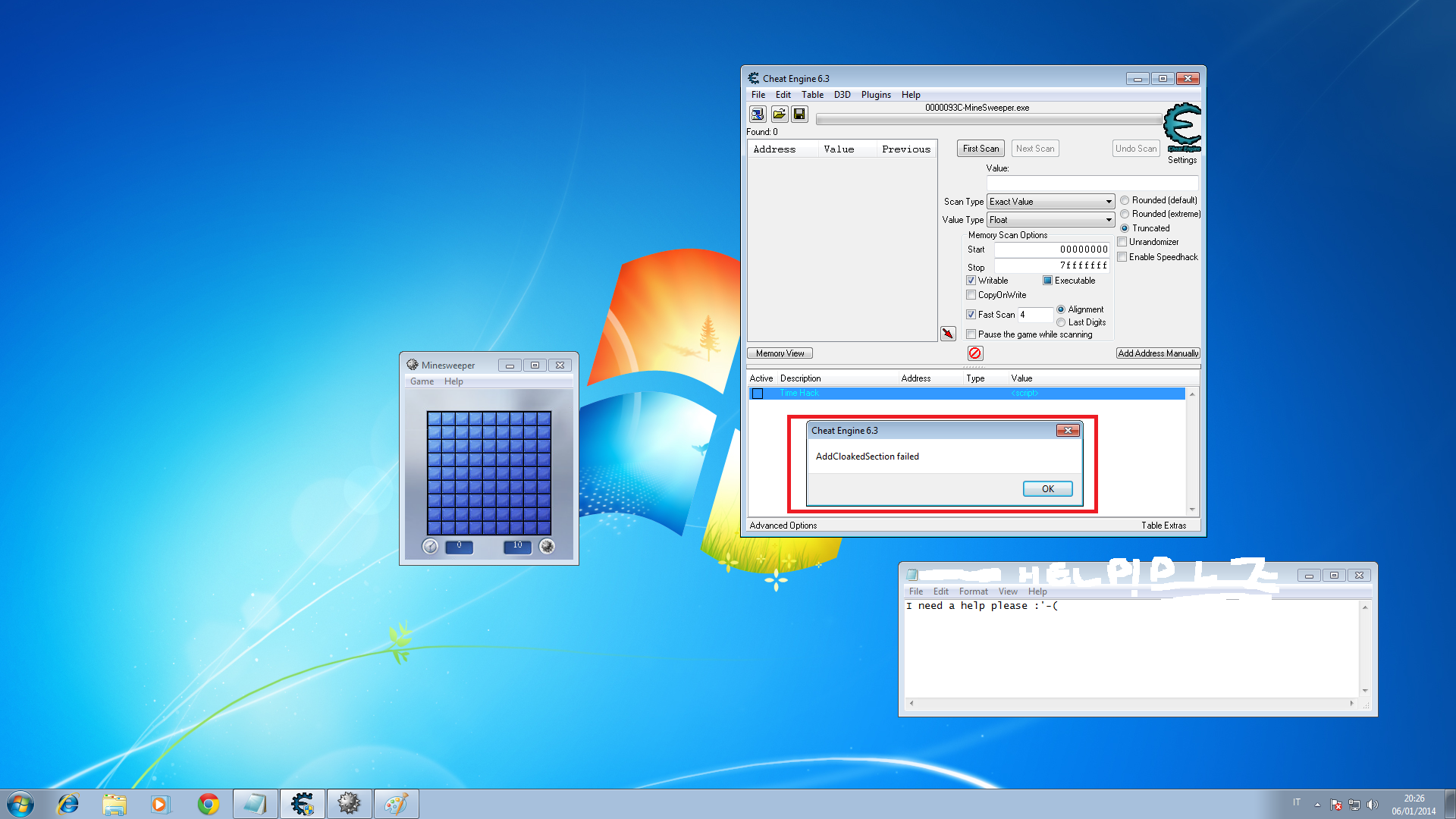Click the Cheat Engine logo above Settings
Image resolution: width=1456 pixels, height=819 pixels.
(x=1182, y=127)
